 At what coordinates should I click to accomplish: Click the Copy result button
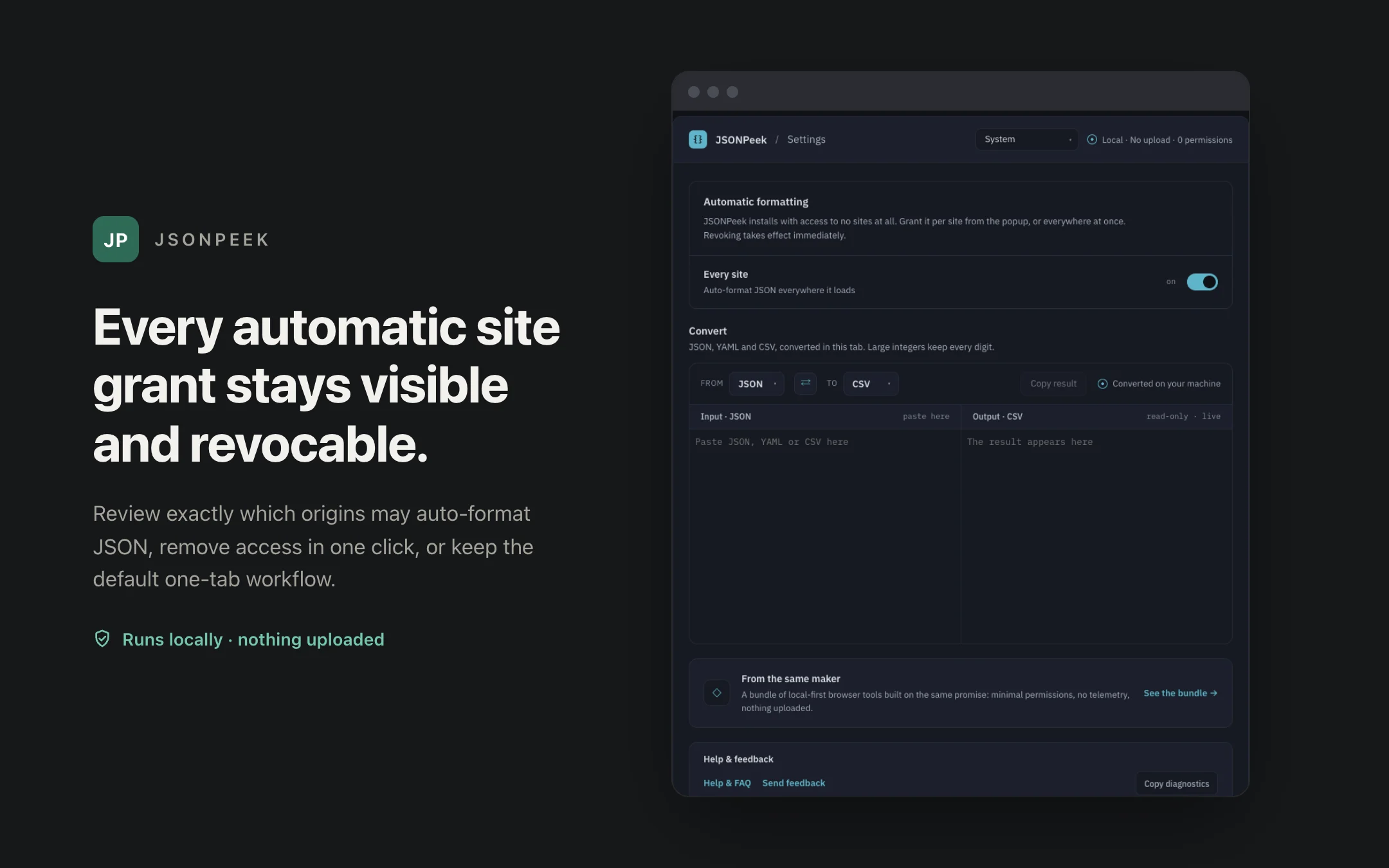(1053, 384)
